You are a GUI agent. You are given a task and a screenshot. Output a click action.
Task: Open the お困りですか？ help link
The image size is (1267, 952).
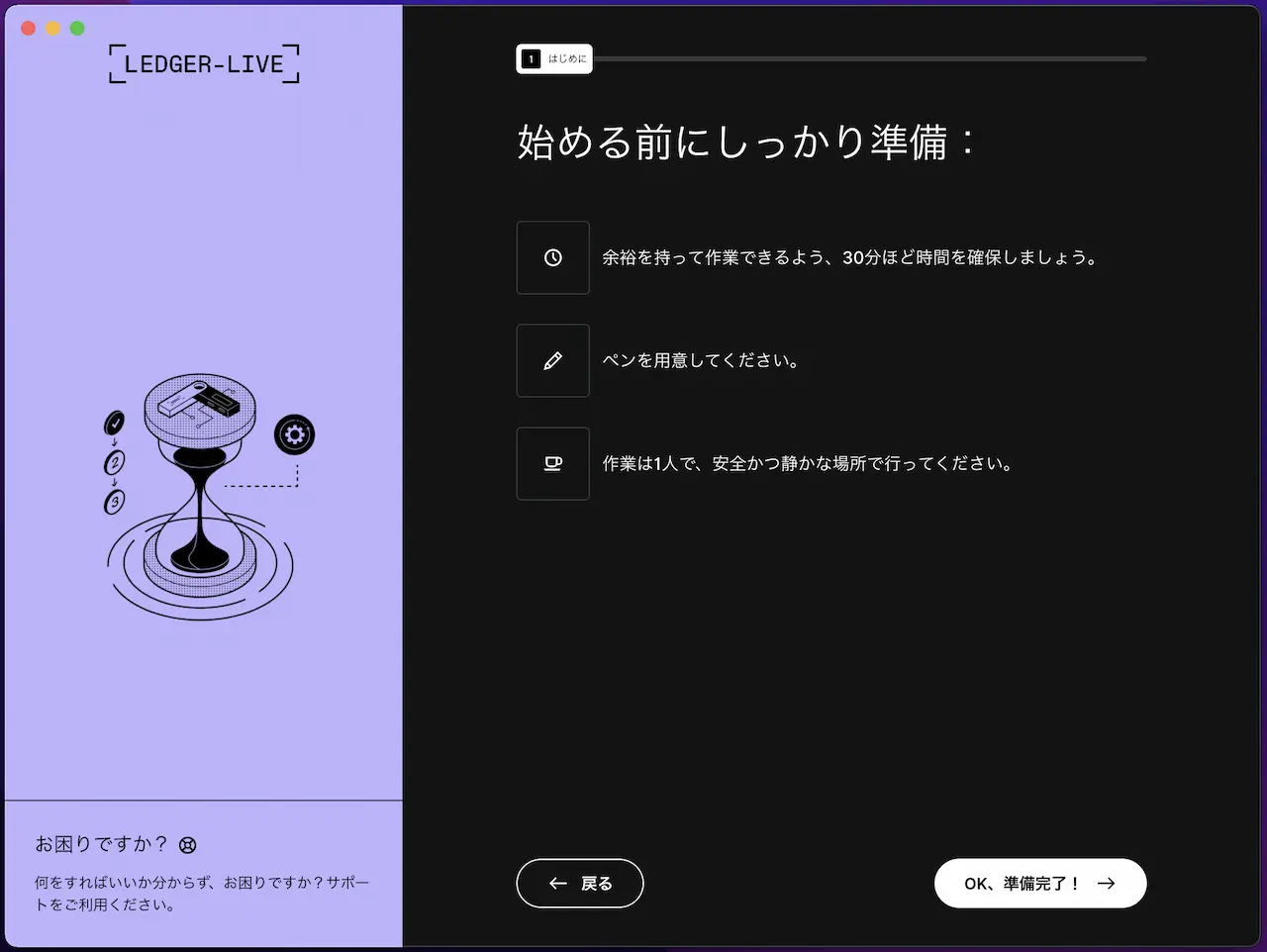[x=101, y=844]
